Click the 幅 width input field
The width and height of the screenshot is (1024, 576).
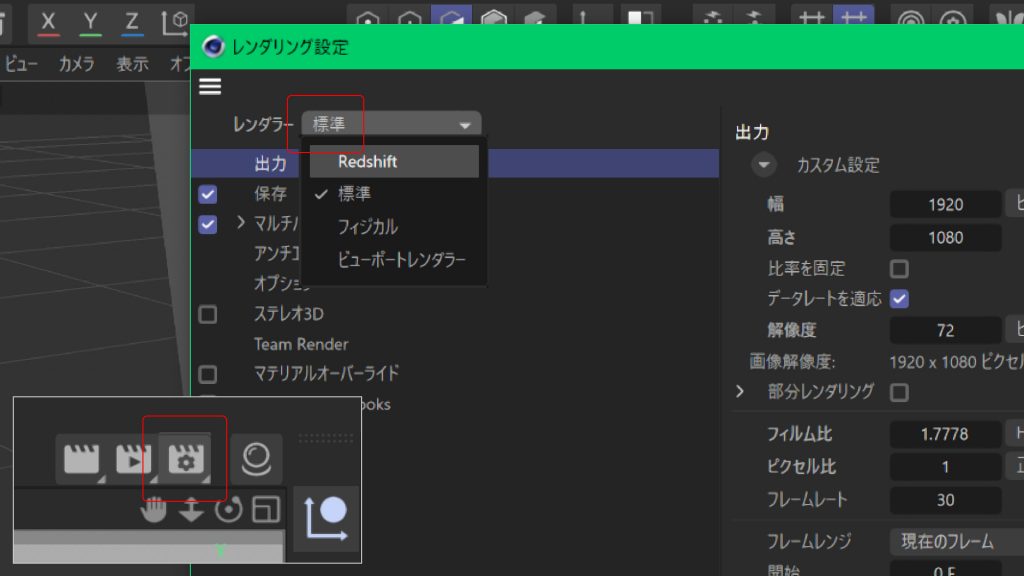[944, 204]
